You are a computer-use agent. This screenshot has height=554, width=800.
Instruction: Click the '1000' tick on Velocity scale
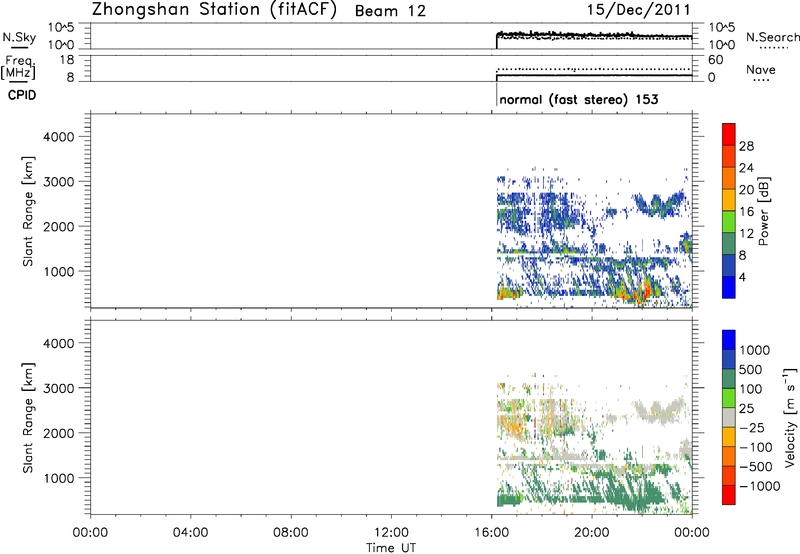pos(755,350)
